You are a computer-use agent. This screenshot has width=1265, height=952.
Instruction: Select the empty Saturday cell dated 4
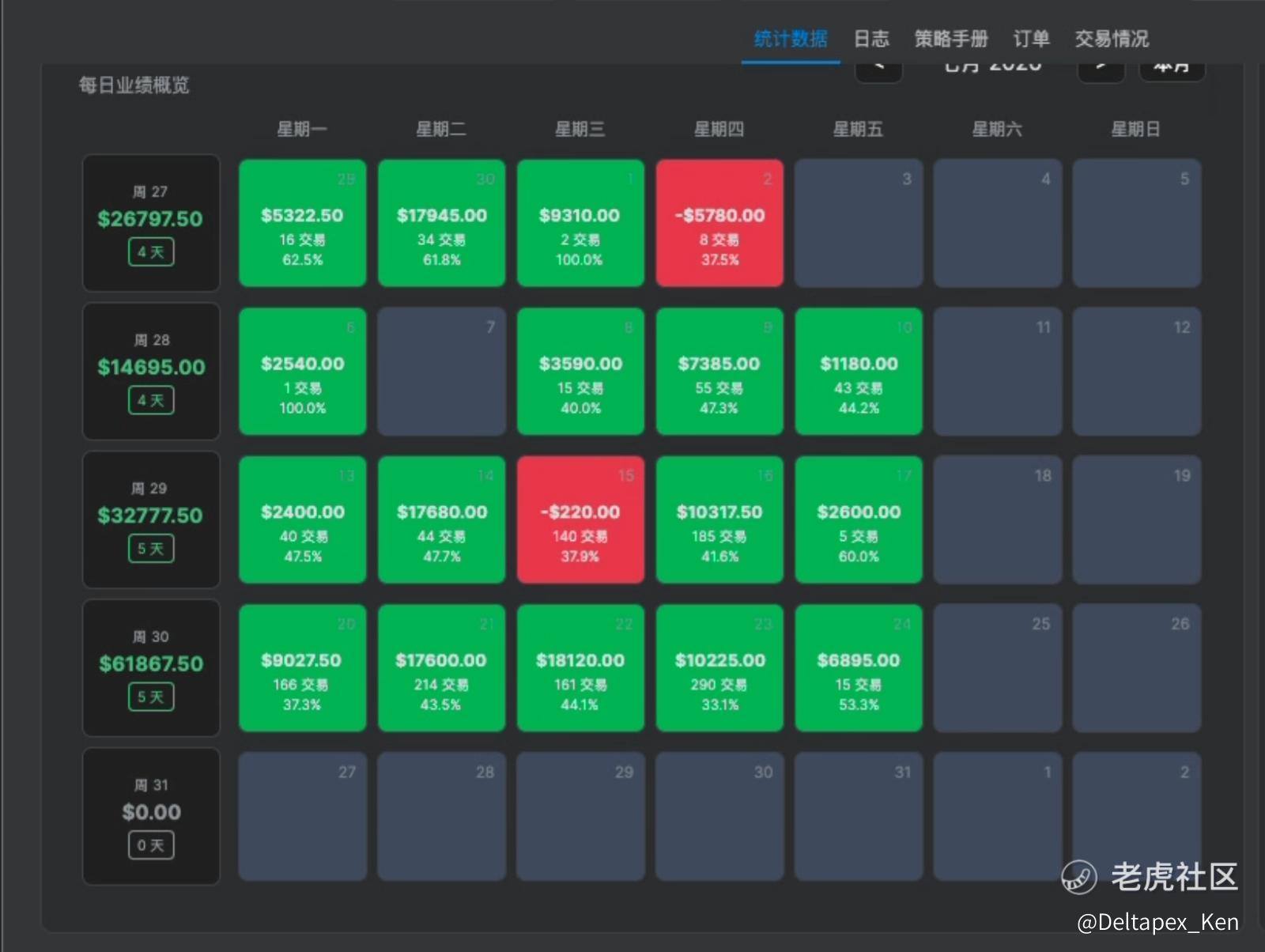pos(998,223)
